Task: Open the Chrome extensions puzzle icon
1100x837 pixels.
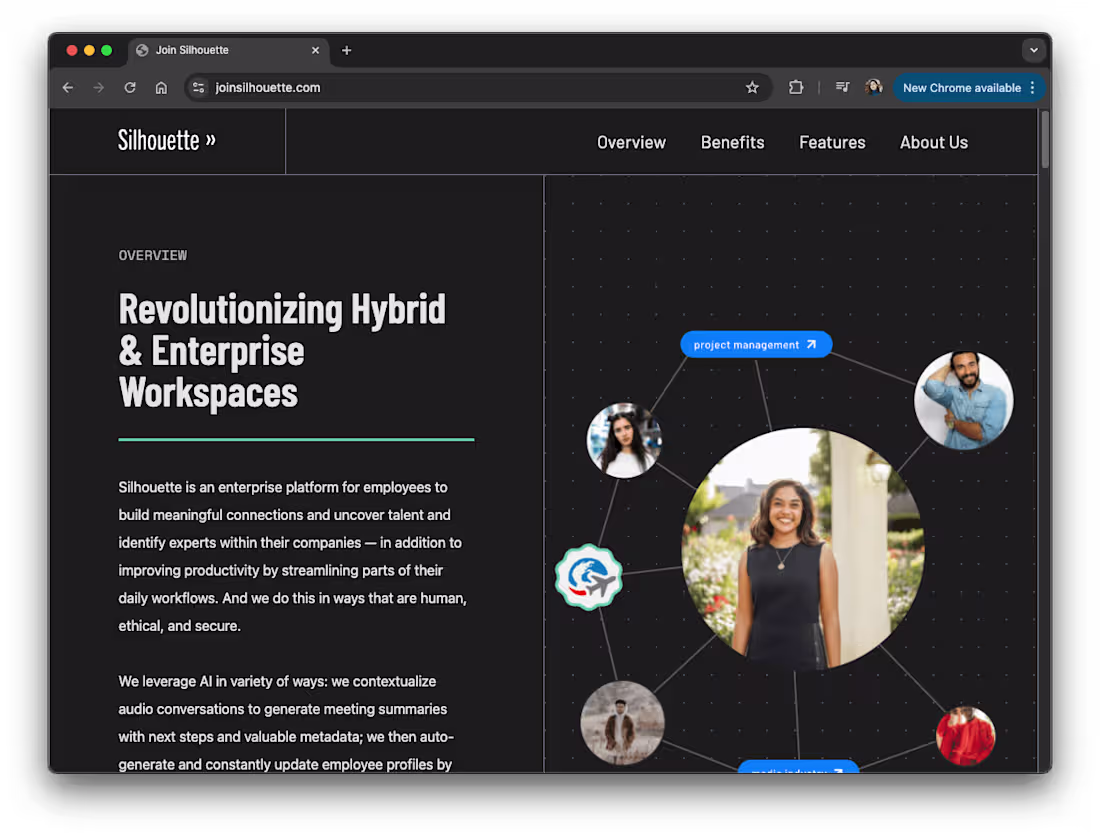Action: point(796,87)
